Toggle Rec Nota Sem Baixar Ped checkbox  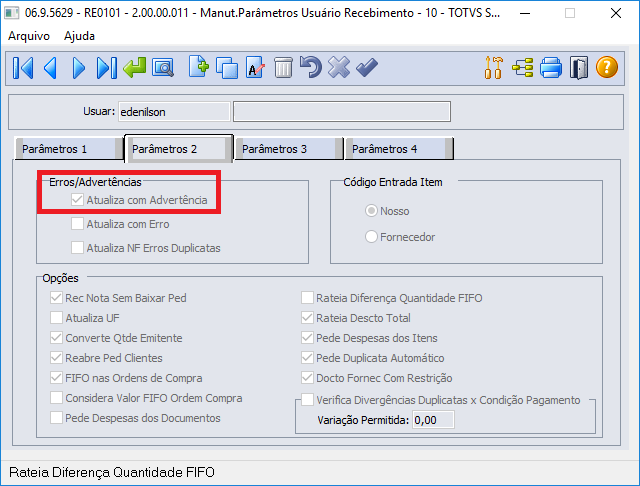tap(56, 297)
